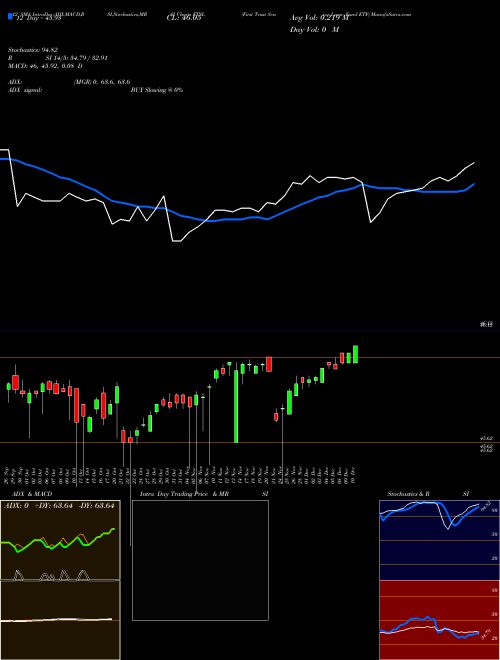The image size is (500, 660).
Task: Click the first date label on the x-axis
Action: click(8, 476)
